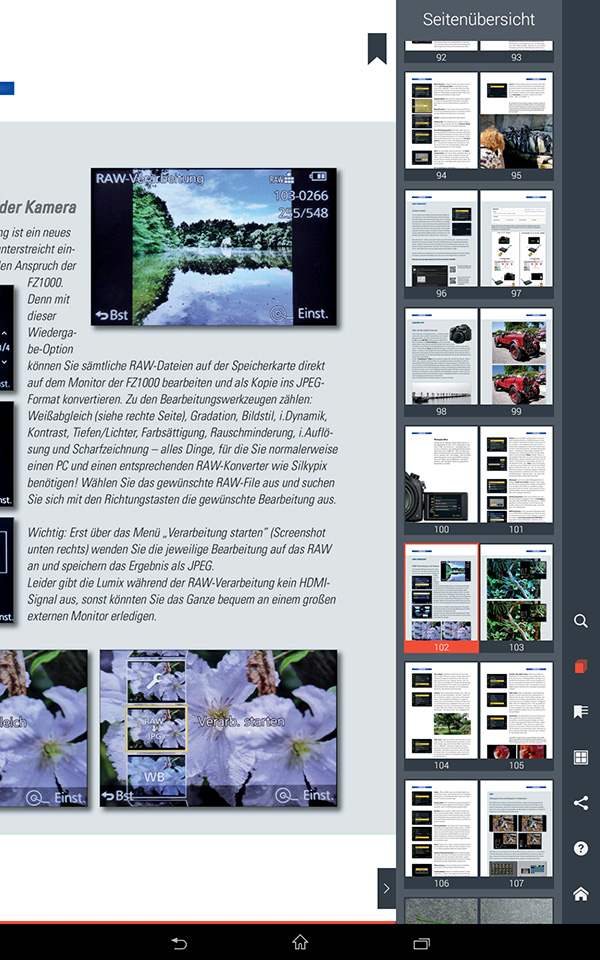The image size is (600, 960).
Task: Go to page 93 thumbnail
Action: click(x=516, y=52)
